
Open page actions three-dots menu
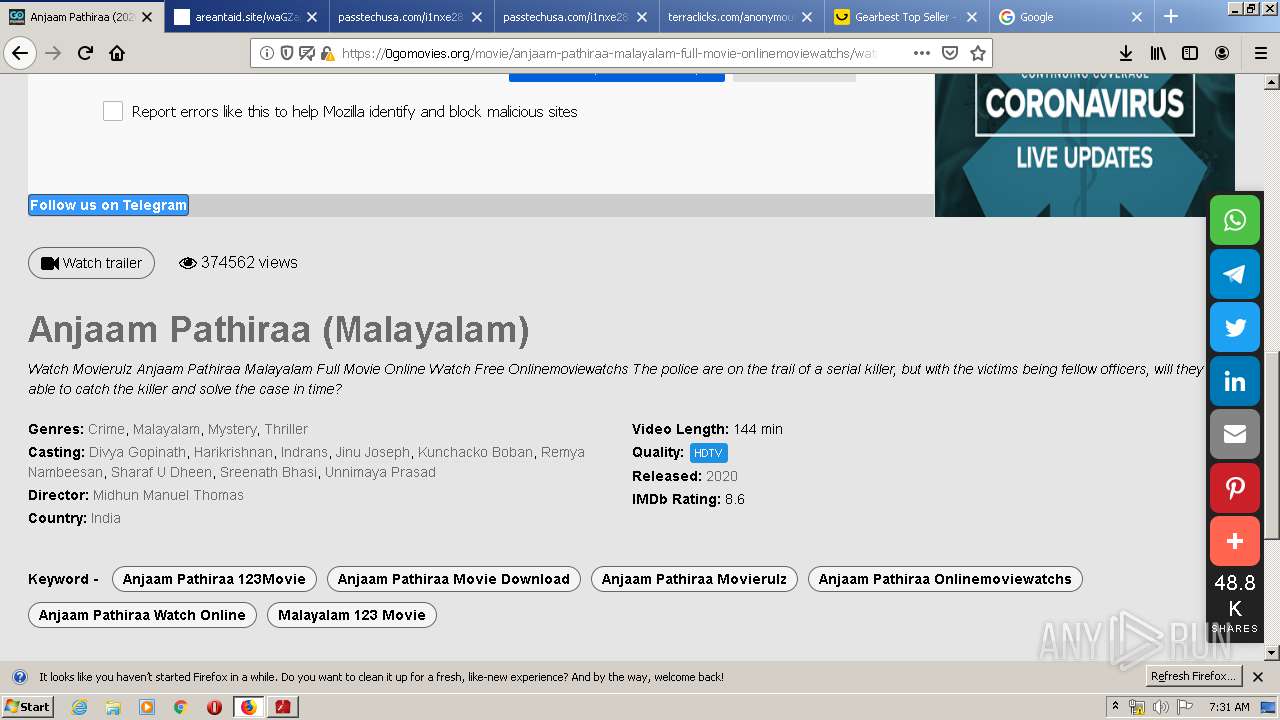point(921,53)
